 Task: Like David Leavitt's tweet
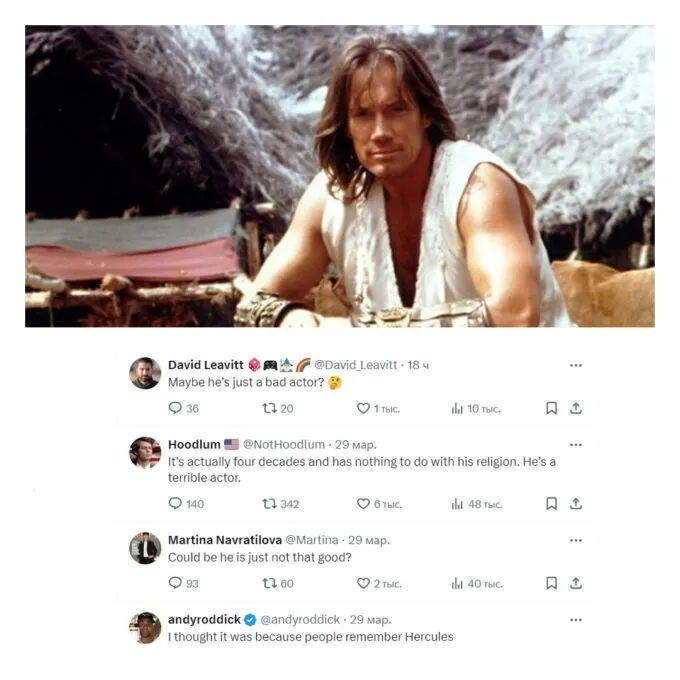tap(363, 408)
